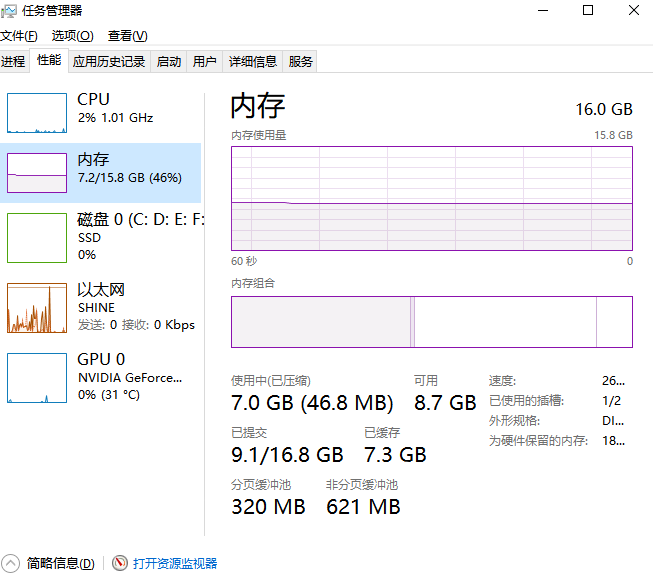This screenshot has height=582, width=653.
Task: Switch to the Details tab
Action: (252, 62)
